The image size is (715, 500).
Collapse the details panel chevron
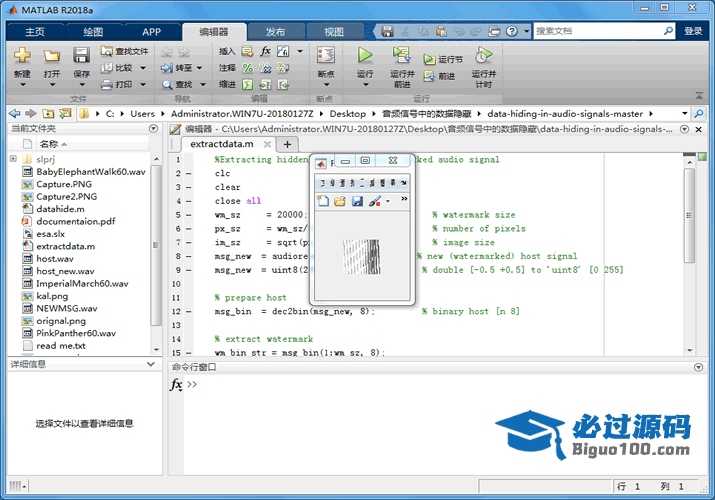pos(150,364)
